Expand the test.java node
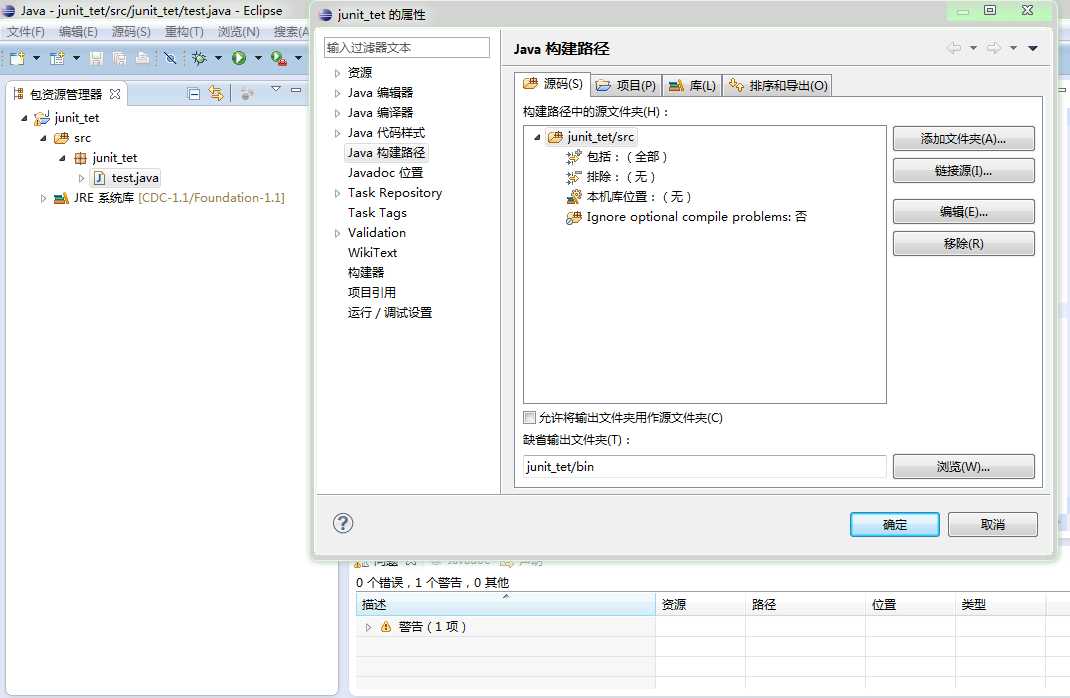Viewport: 1070px width, 698px height. (x=81, y=178)
